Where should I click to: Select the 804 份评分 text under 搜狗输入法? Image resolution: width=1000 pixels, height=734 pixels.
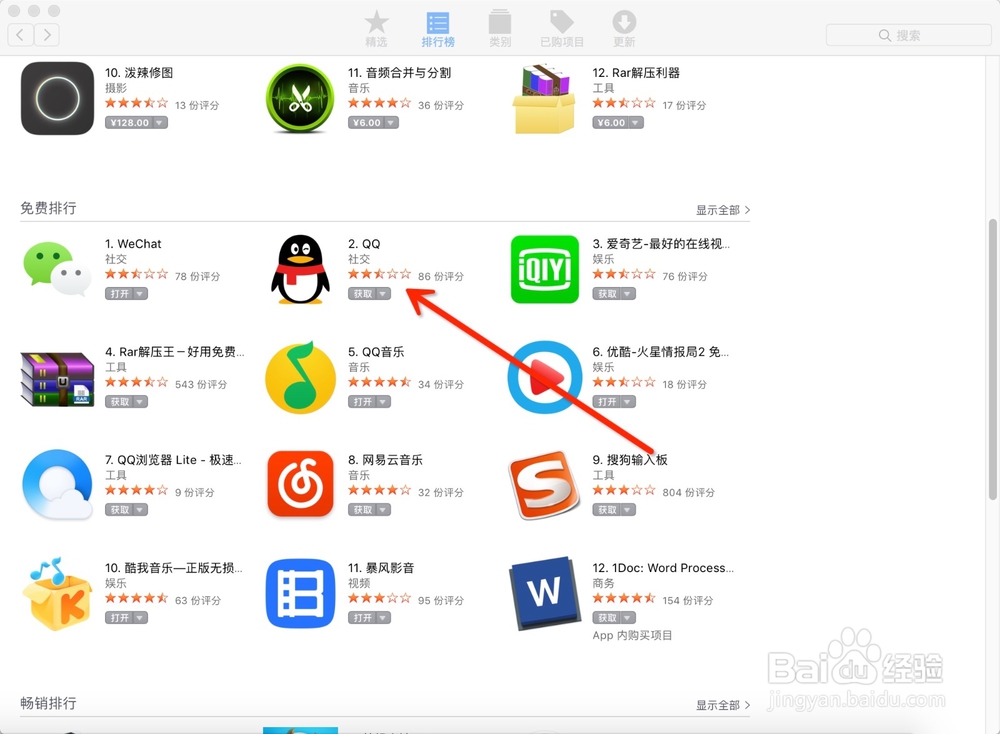[x=688, y=492]
